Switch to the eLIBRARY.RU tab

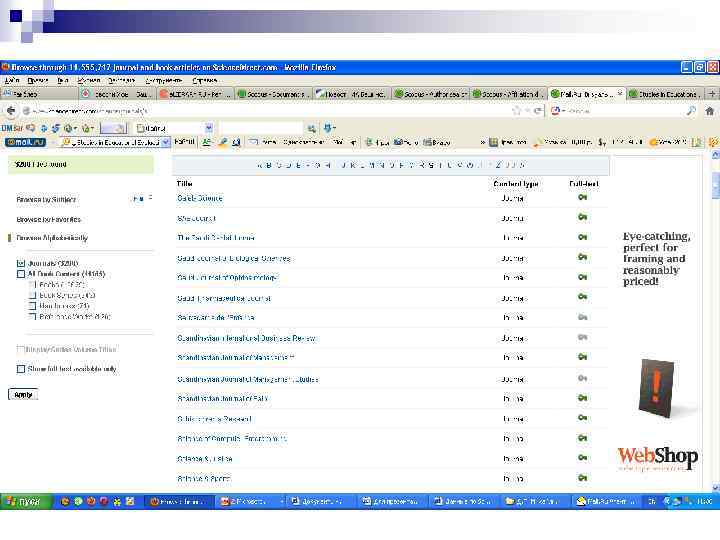pyautogui.click(x=196, y=94)
